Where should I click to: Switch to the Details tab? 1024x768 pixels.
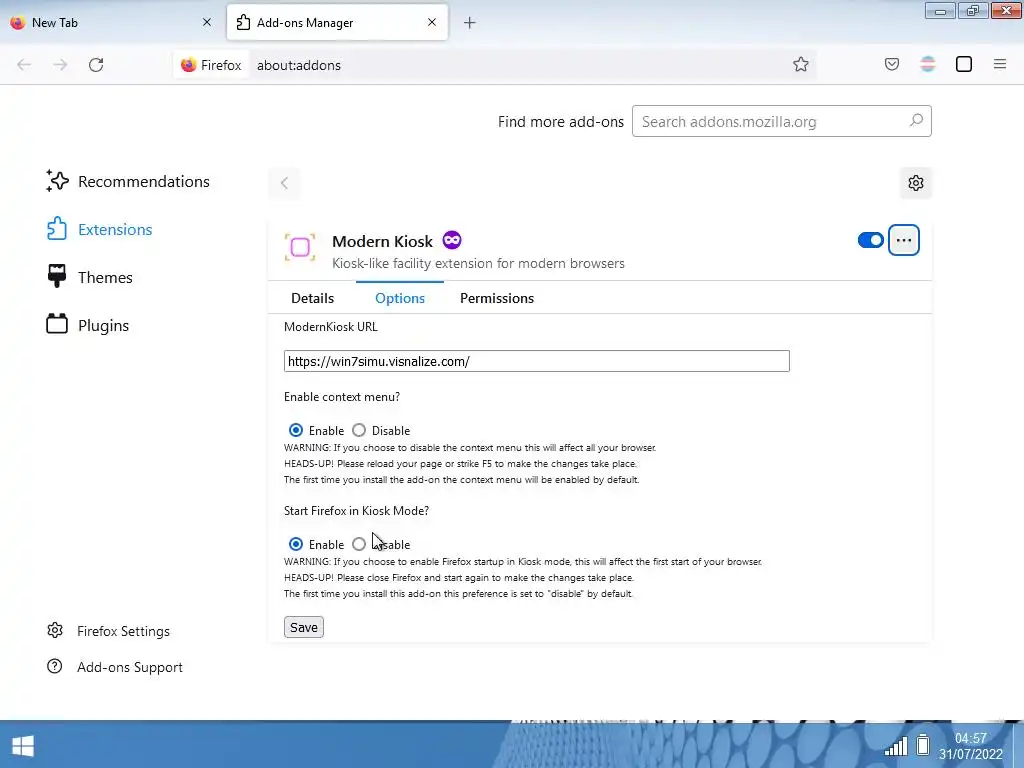point(312,298)
